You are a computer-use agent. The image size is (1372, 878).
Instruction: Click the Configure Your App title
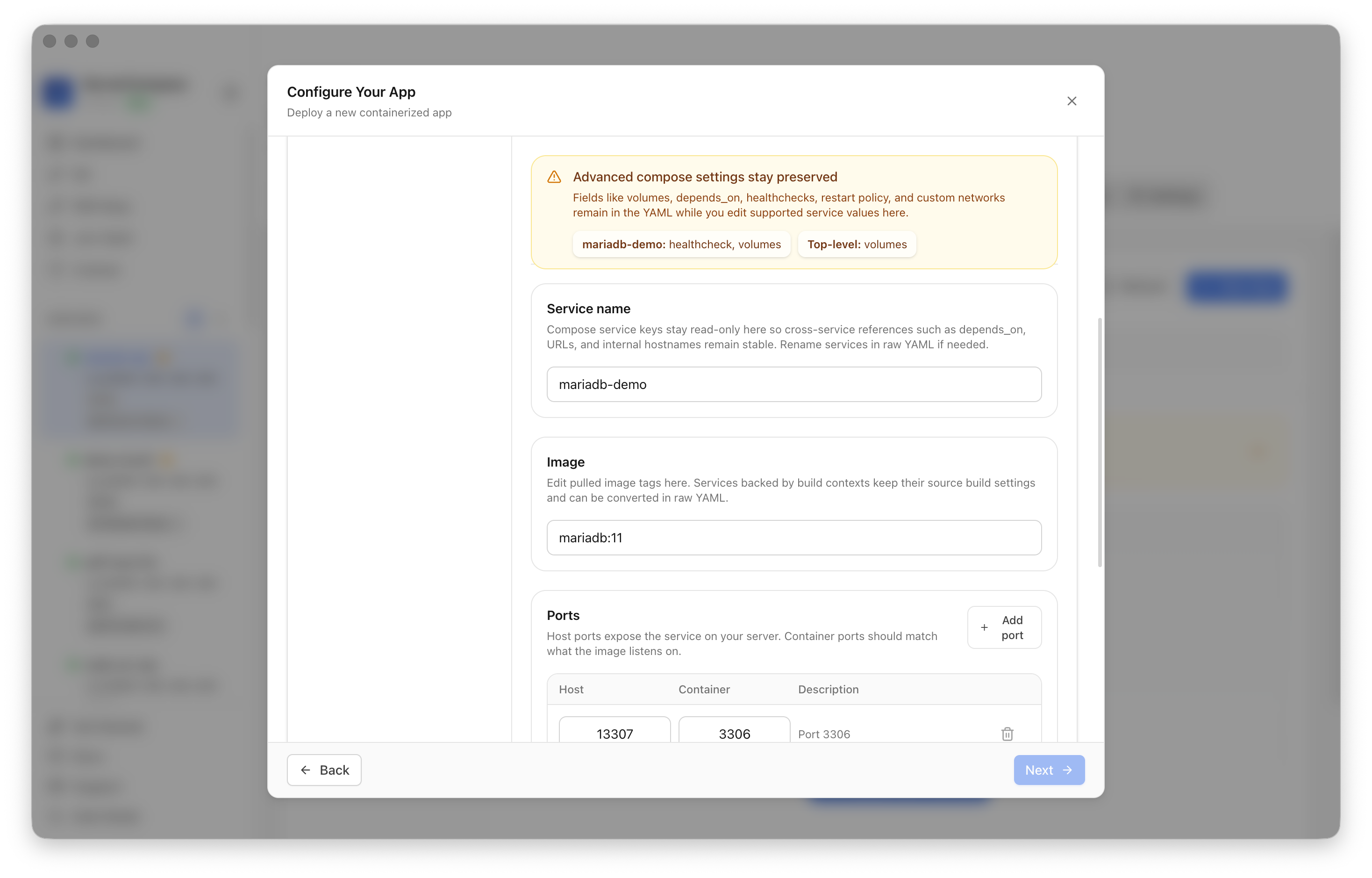coord(351,92)
